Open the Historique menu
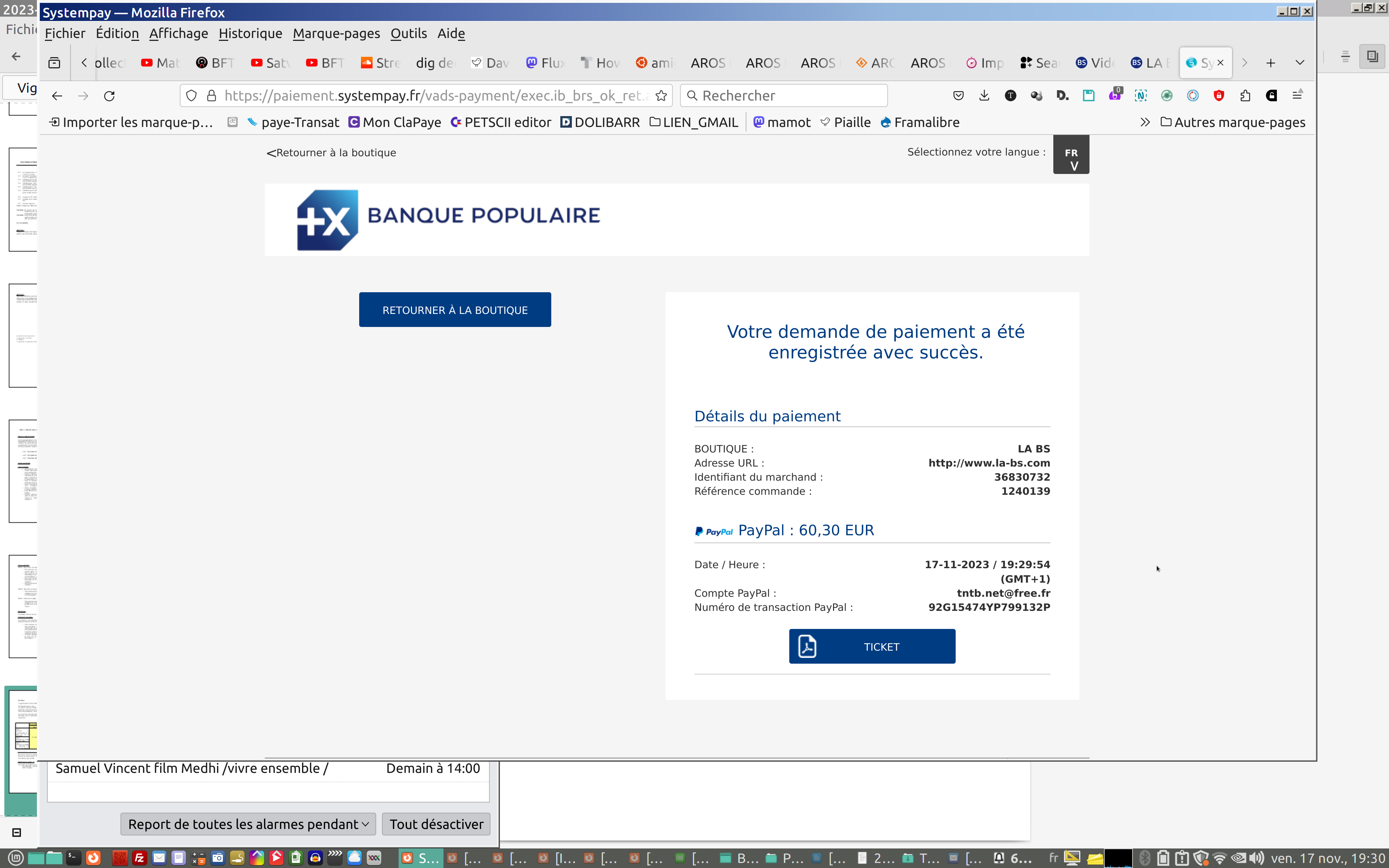 pyautogui.click(x=250, y=33)
